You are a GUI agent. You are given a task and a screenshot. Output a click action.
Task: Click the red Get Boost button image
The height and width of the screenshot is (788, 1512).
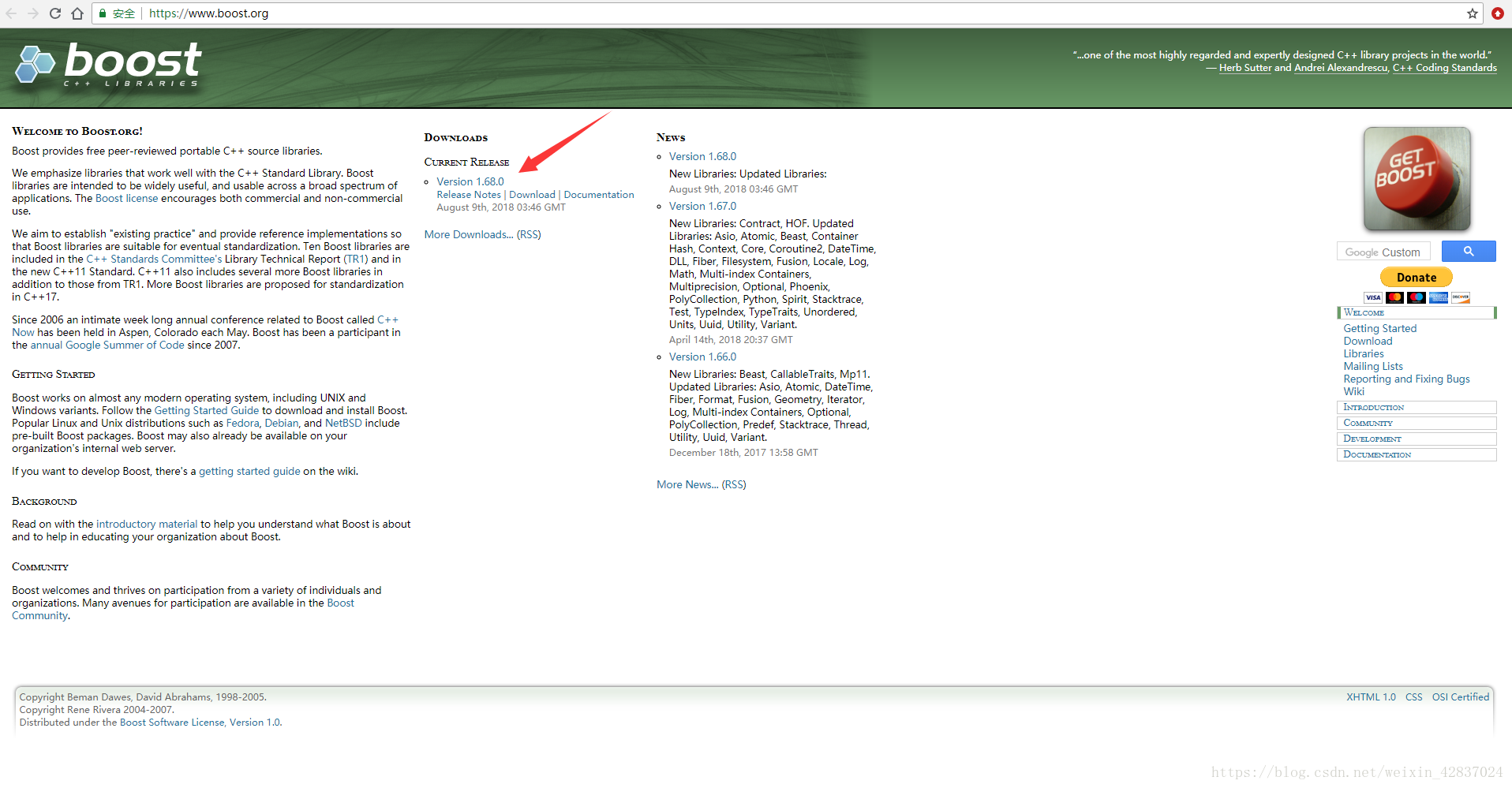click(1417, 179)
